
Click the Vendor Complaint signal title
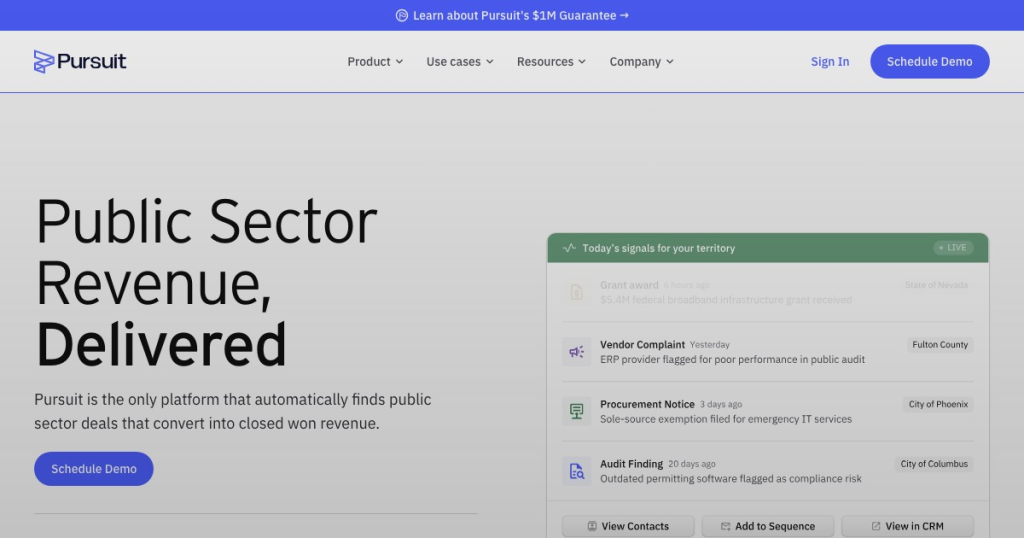[642, 345]
